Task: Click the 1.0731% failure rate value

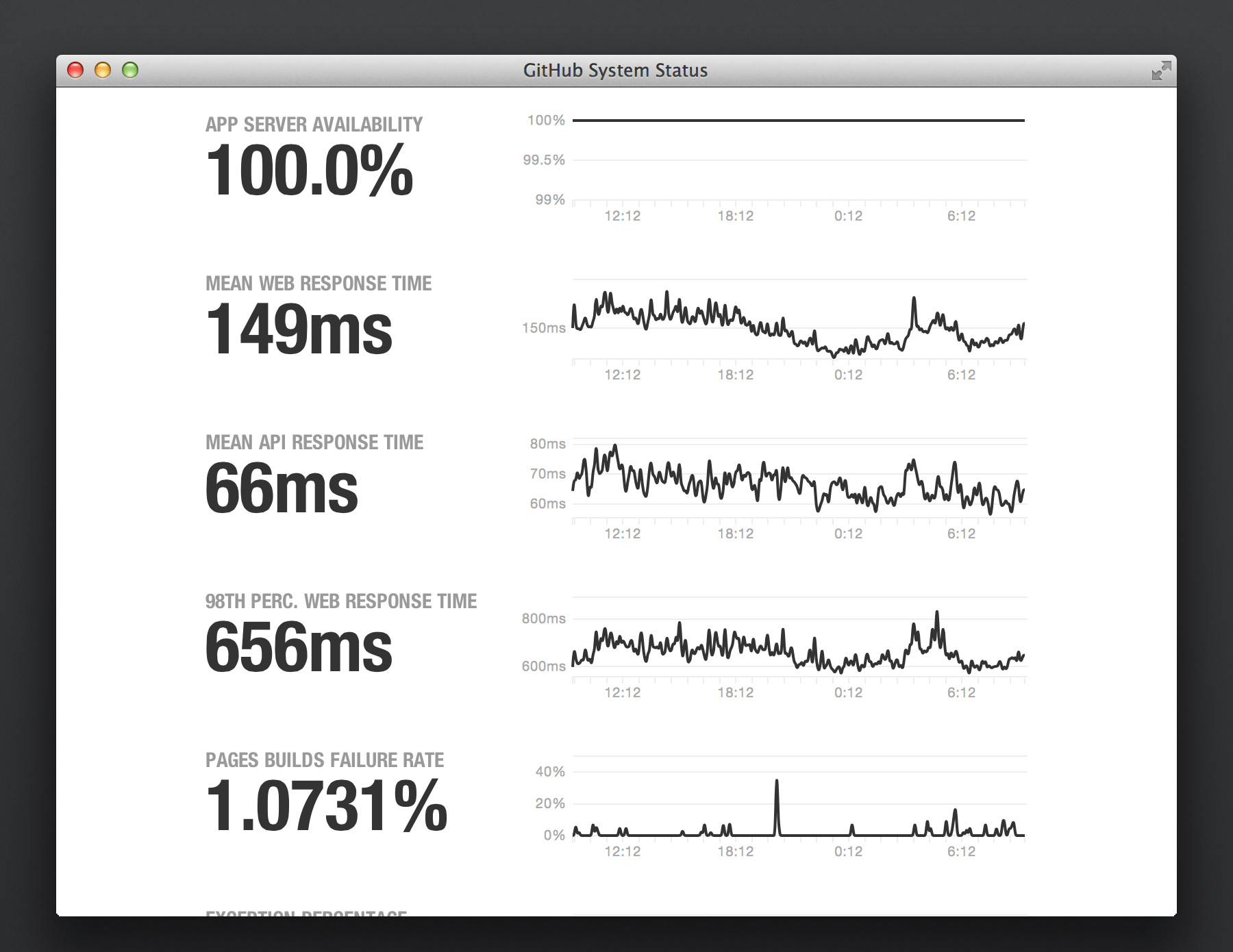Action: [326, 806]
